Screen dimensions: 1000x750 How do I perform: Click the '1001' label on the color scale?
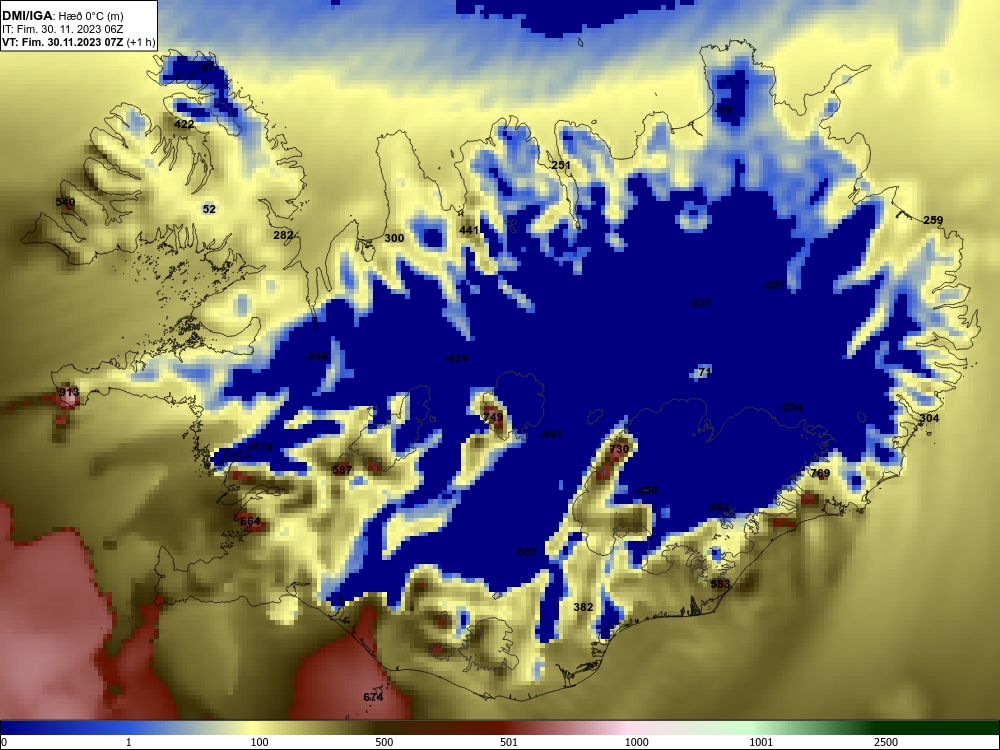(x=761, y=742)
